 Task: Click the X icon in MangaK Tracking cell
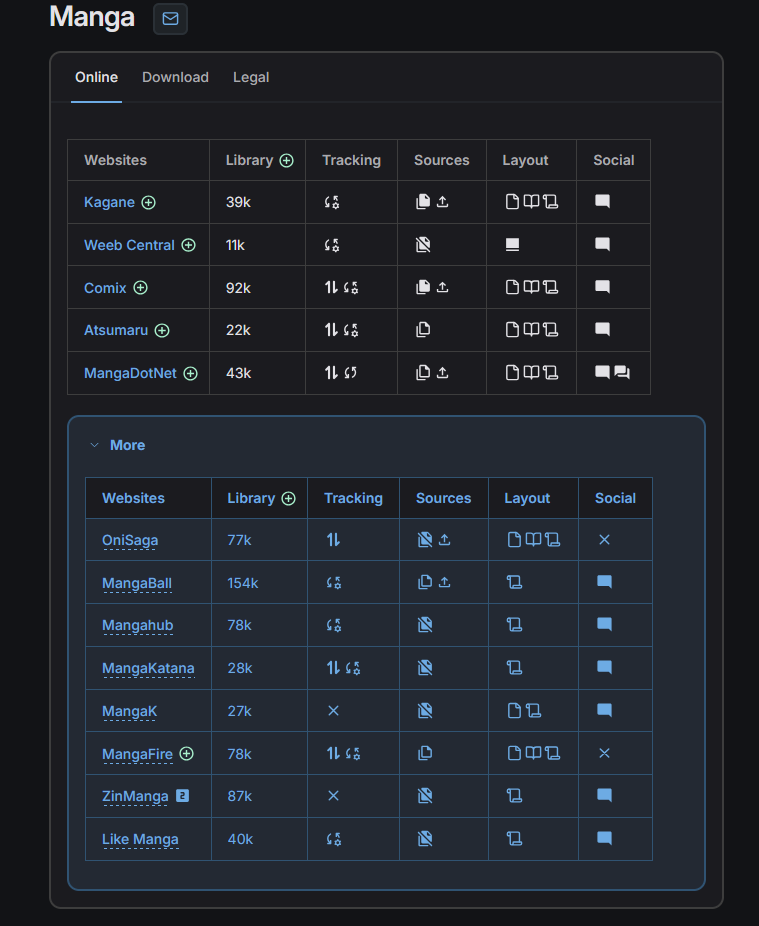click(x=333, y=711)
